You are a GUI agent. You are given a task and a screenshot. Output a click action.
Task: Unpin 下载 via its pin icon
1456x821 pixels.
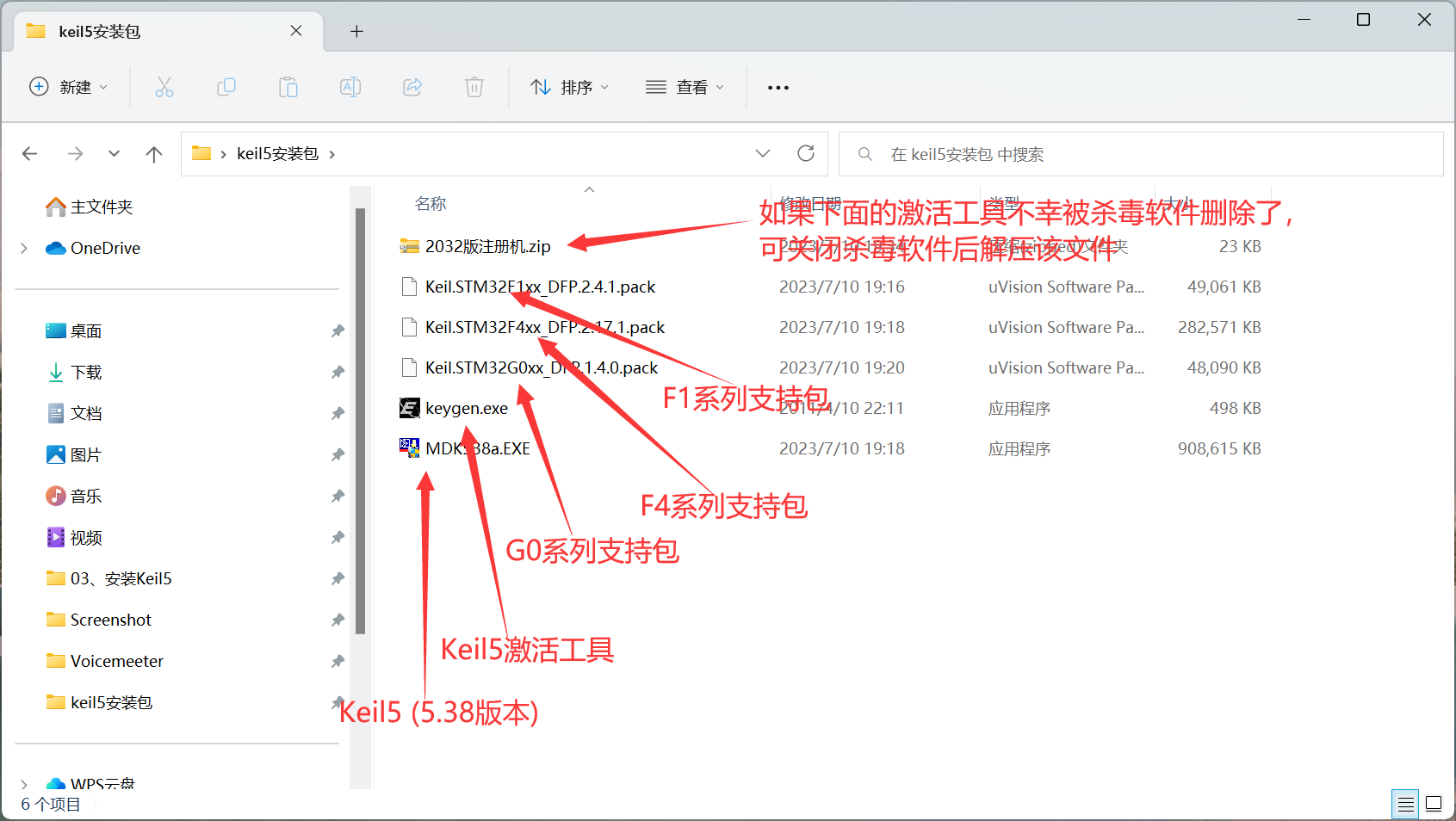click(x=338, y=373)
